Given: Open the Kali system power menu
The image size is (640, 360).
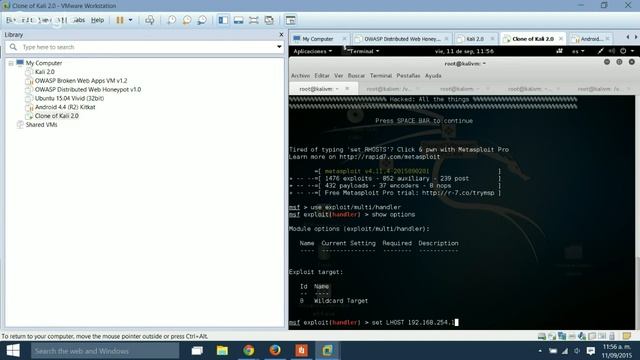Looking at the screenshot, I should (627, 51).
